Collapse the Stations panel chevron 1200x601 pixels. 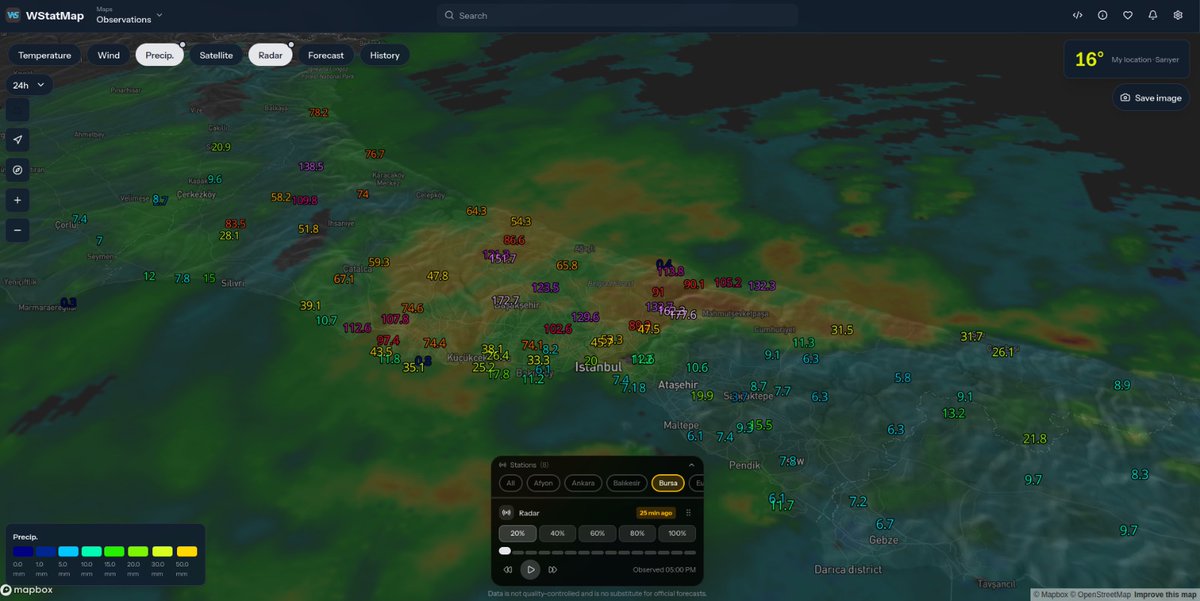(x=691, y=465)
